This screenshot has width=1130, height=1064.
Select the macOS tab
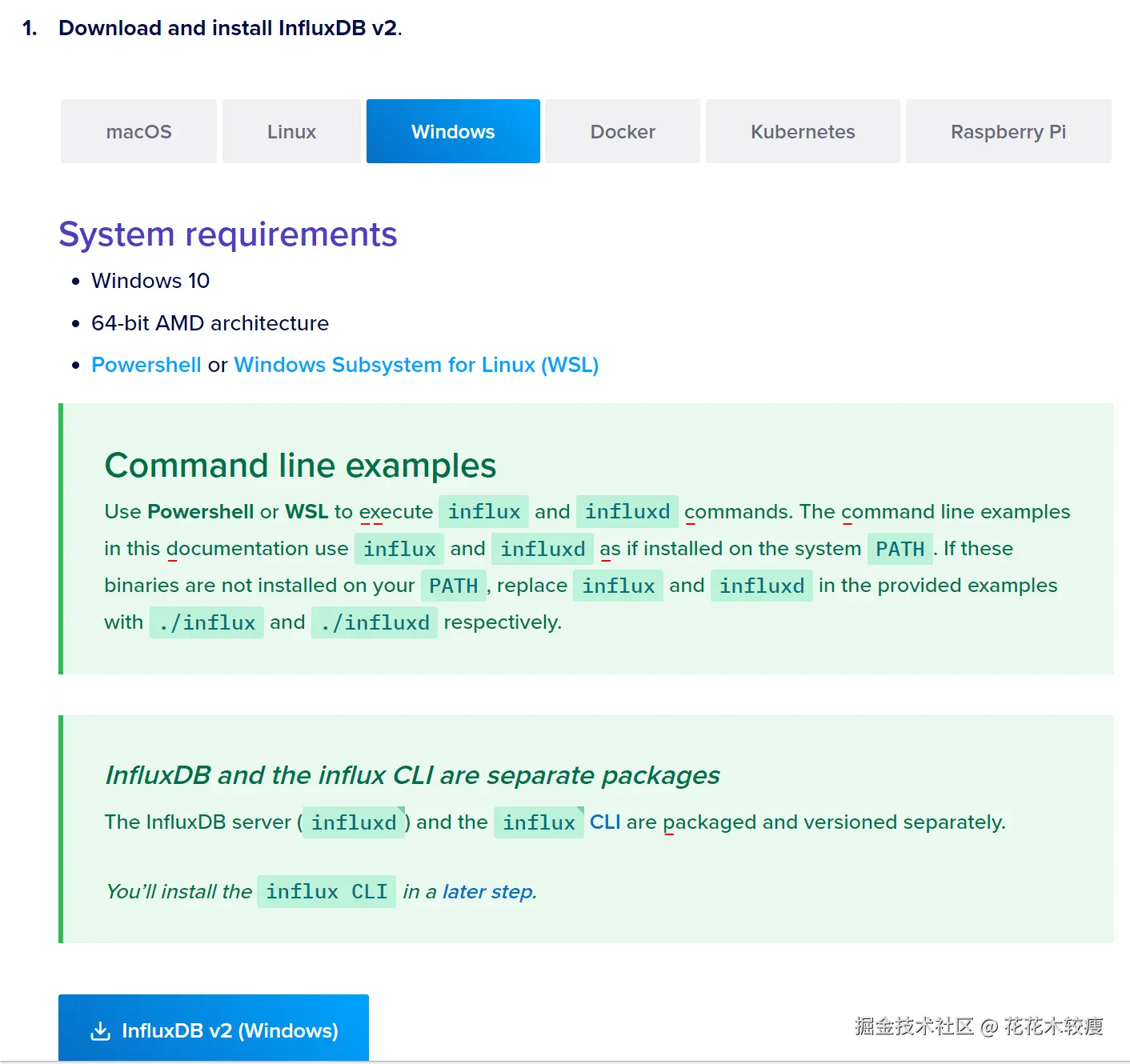click(x=138, y=131)
